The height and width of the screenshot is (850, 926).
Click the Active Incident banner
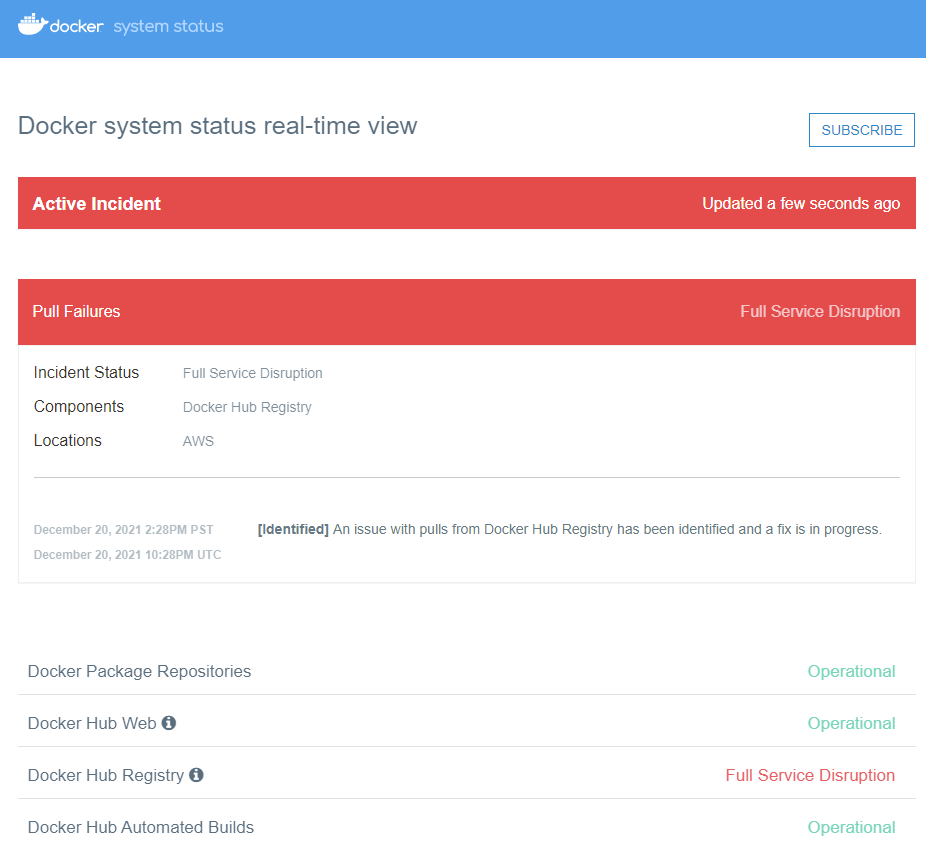coord(467,203)
